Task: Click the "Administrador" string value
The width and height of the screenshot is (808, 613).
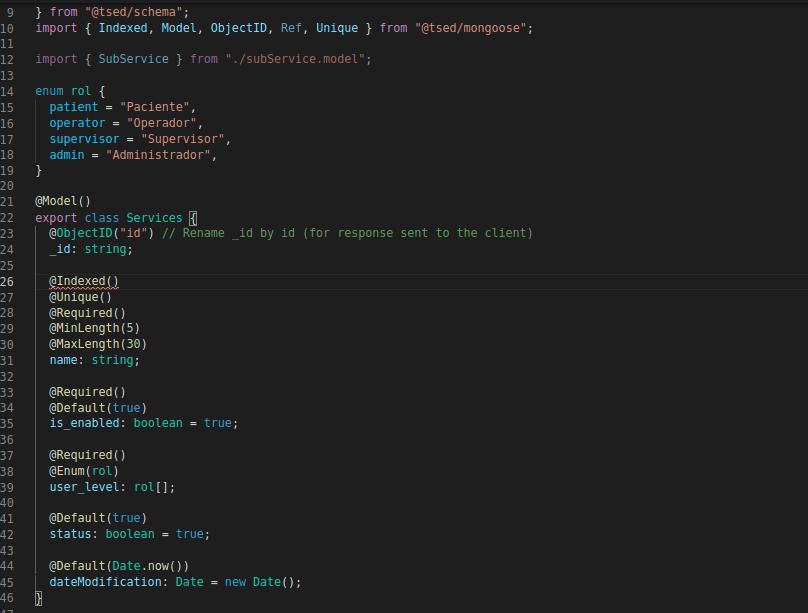Action: 158,155
